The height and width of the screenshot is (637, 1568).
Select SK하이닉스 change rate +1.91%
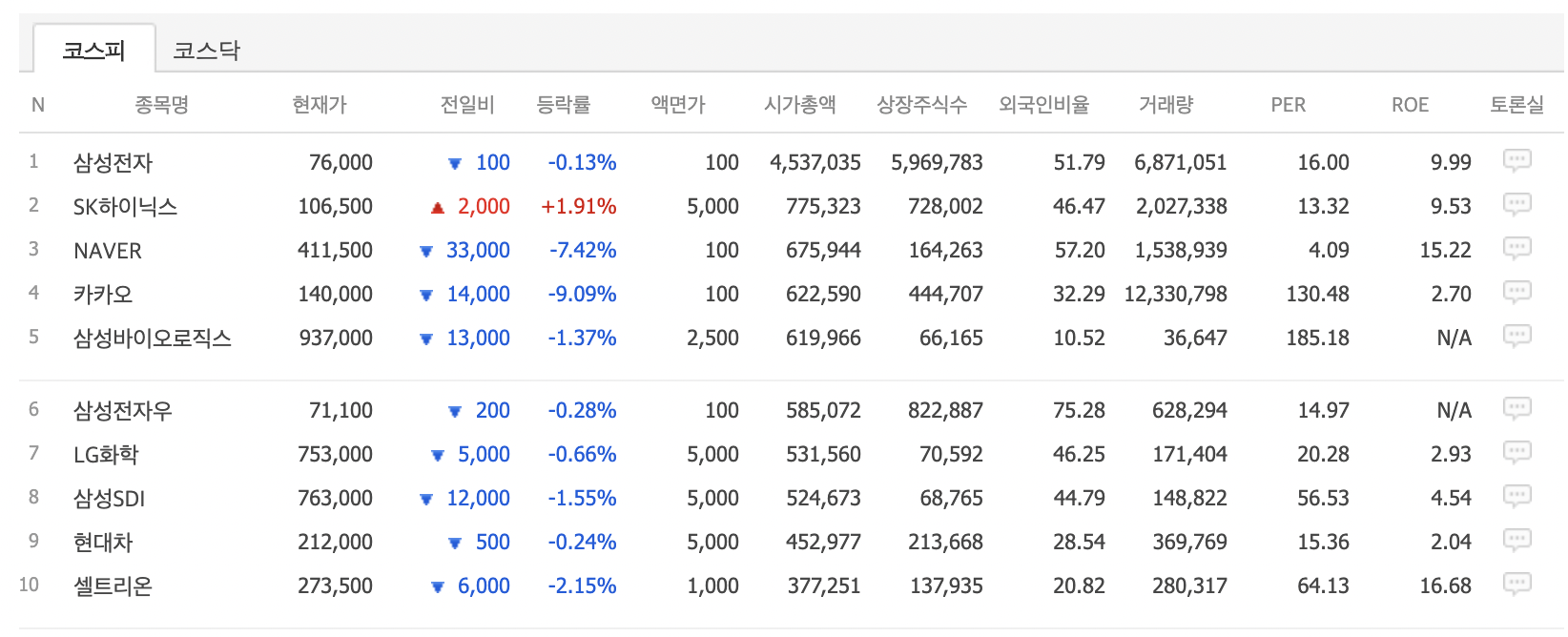click(x=579, y=207)
